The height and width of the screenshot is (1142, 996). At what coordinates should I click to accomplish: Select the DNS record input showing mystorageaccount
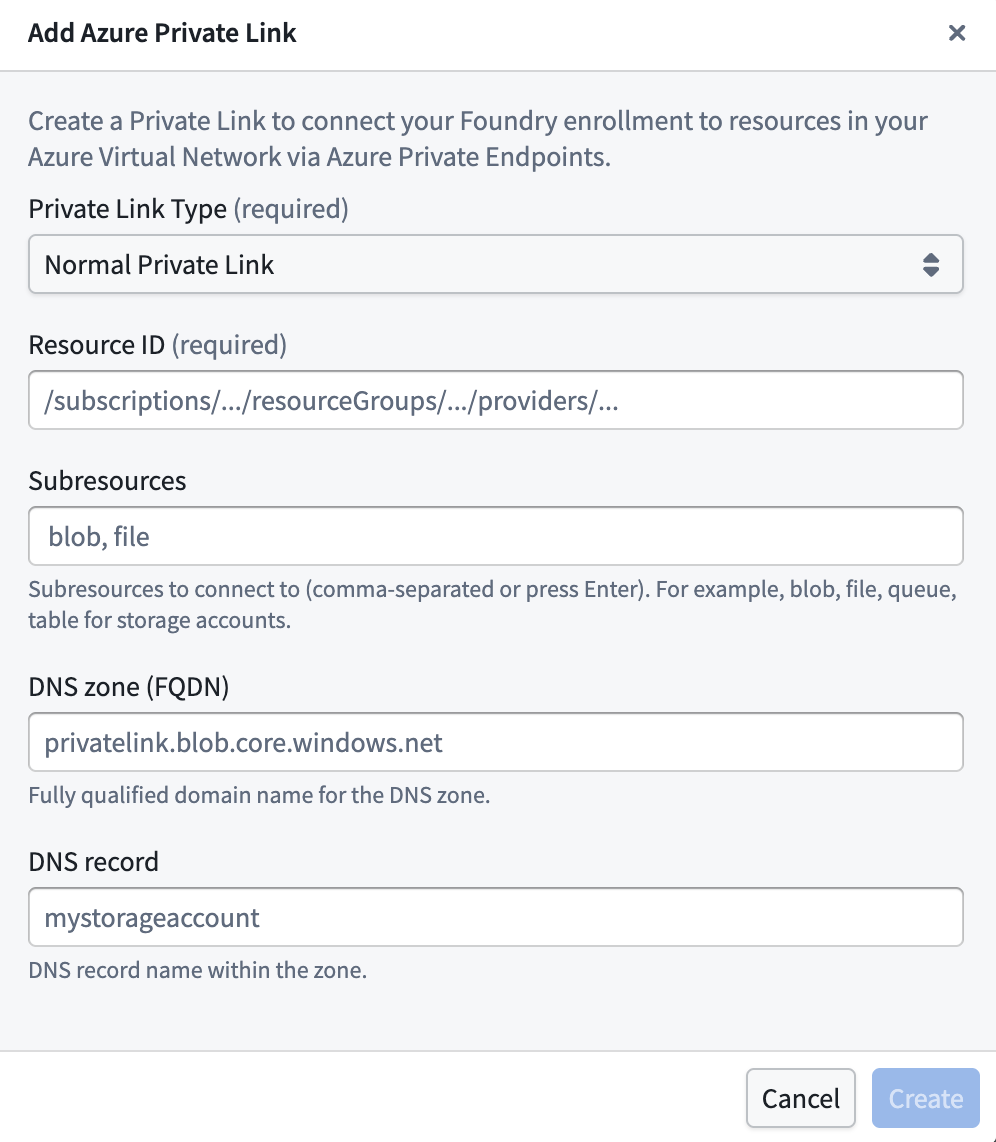(x=497, y=916)
